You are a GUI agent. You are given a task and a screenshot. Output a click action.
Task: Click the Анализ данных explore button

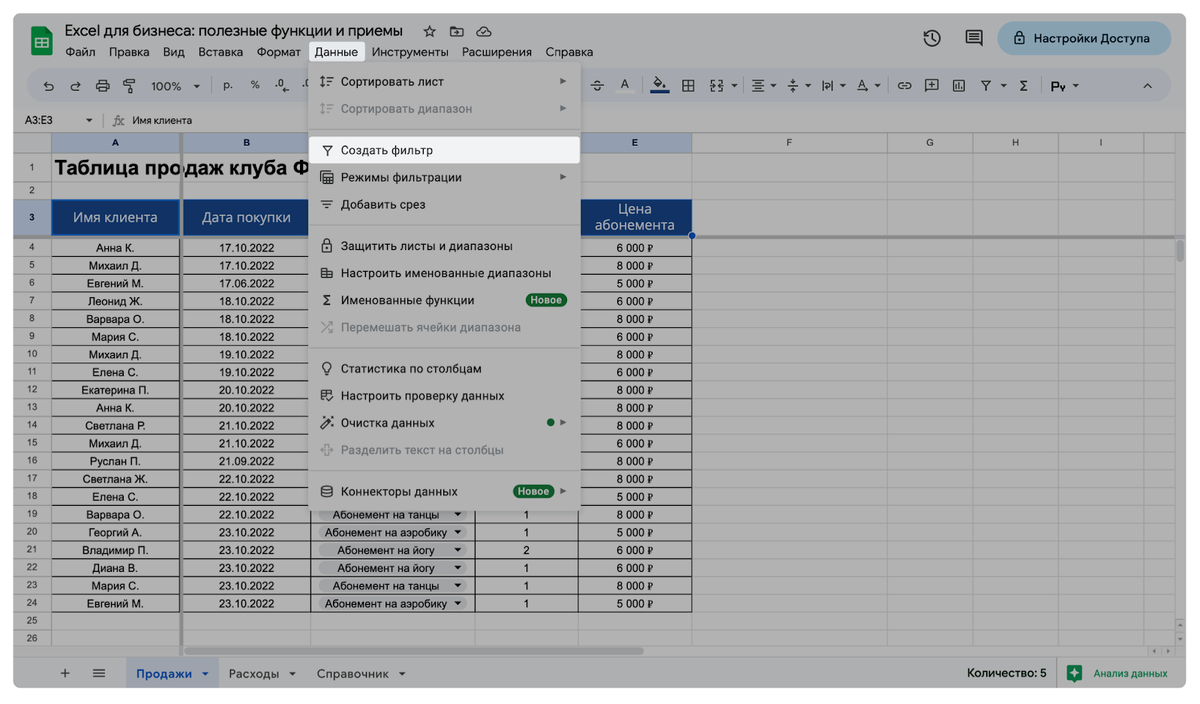point(1118,673)
